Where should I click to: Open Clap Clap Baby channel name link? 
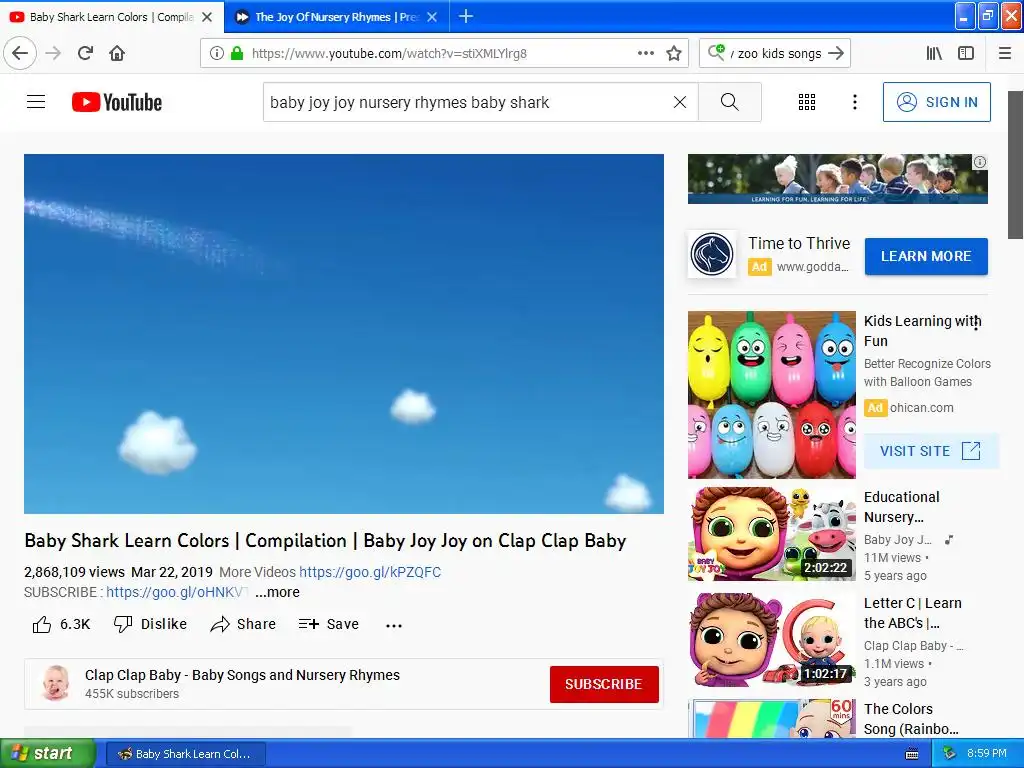point(242,675)
